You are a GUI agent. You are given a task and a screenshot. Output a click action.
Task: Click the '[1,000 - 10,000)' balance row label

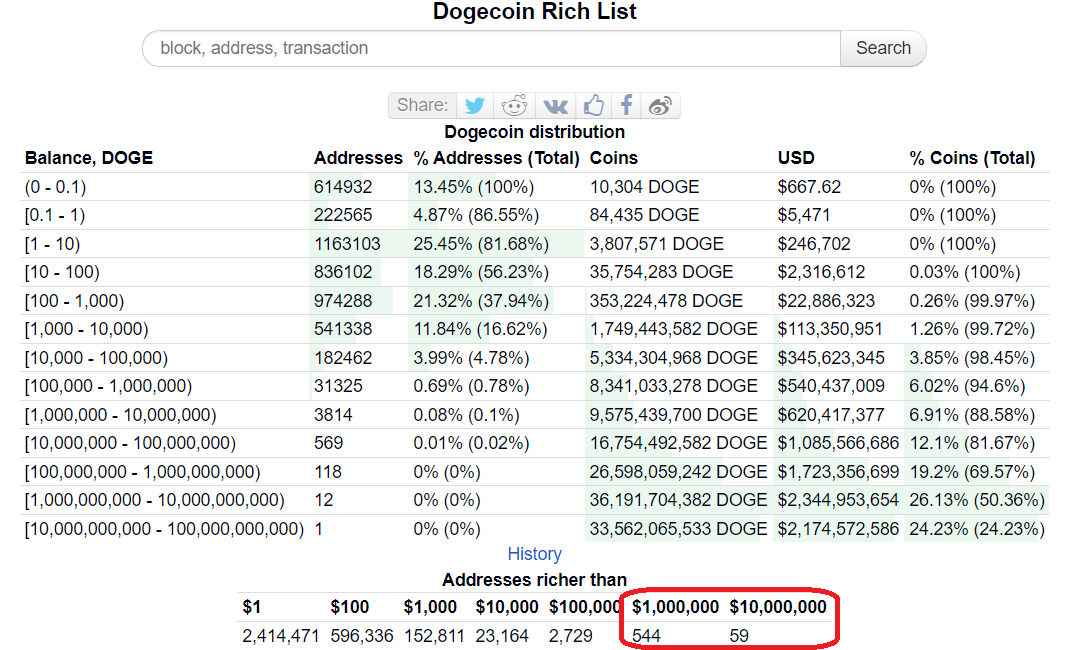(86, 329)
